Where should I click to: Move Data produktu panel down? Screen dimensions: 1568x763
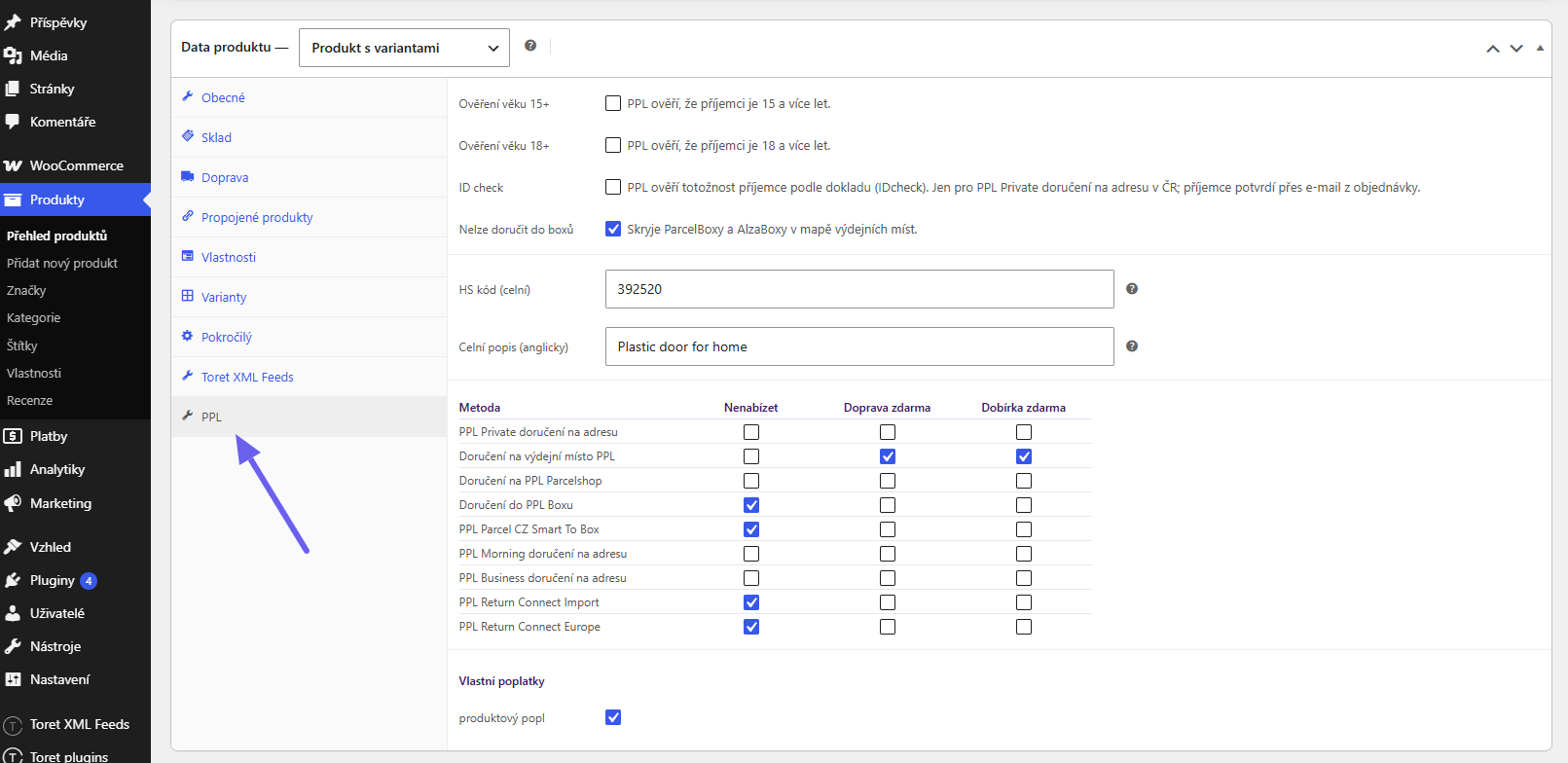point(1516,49)
